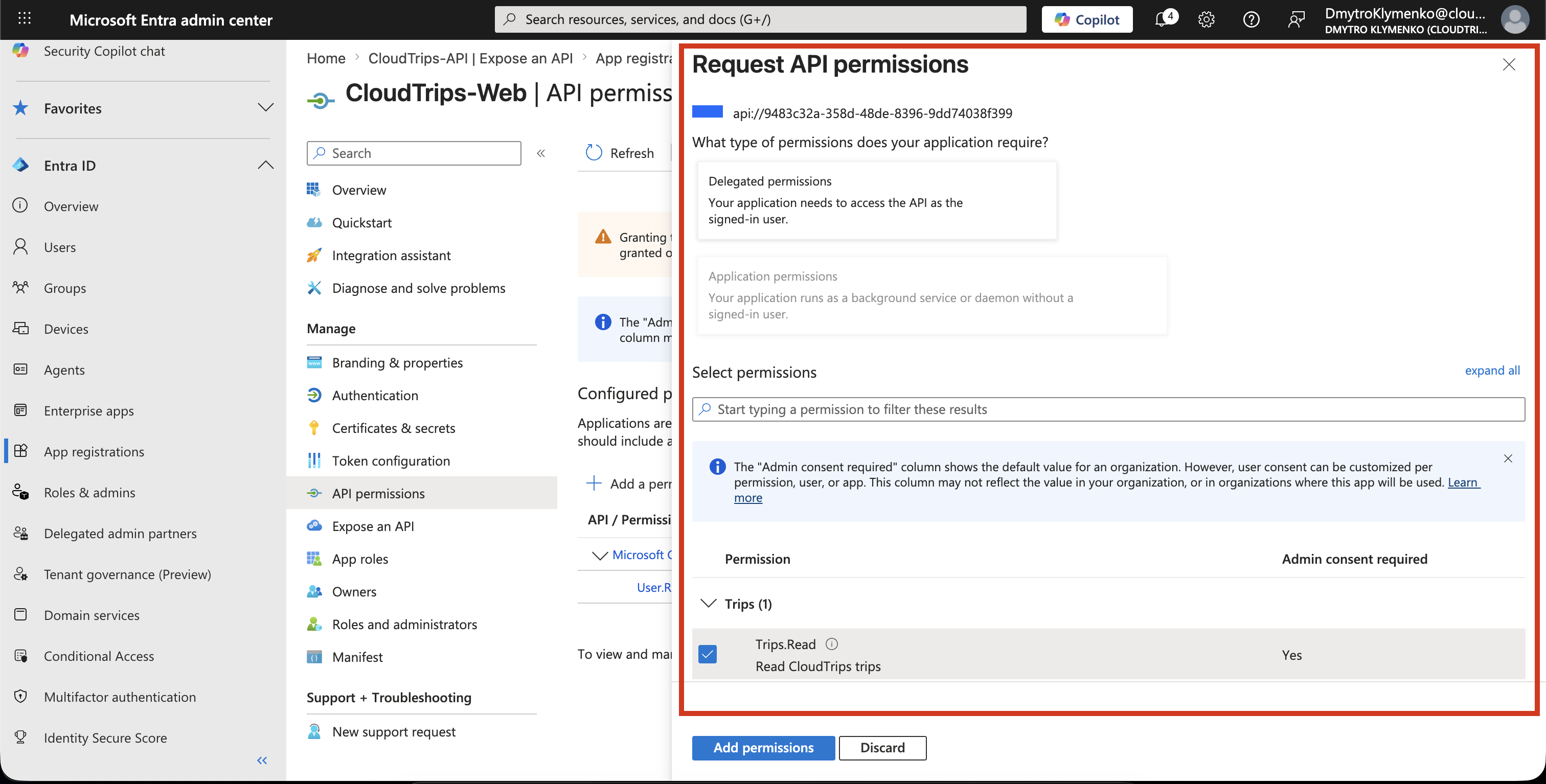This screenshot has height=784, width=1546.
Task: Collapse the Trips (1) permission group
Action: 709,603
